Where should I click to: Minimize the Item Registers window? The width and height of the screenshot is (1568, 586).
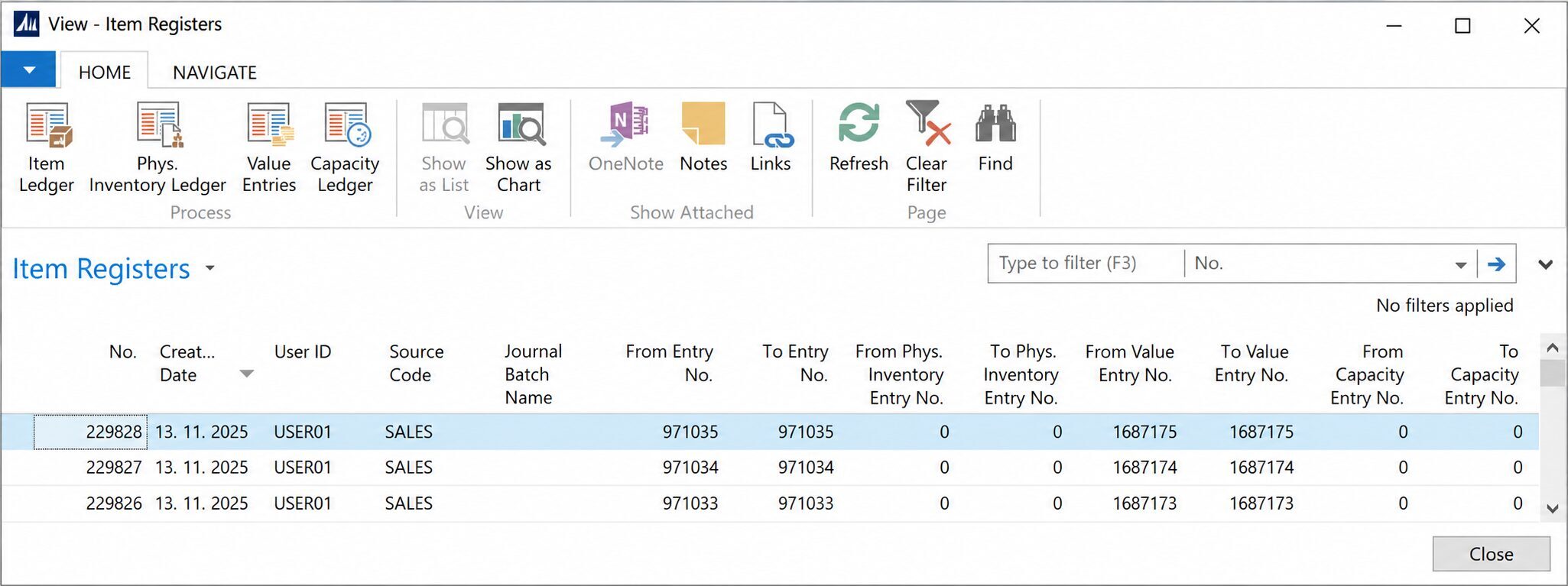tap(1394, 26)
